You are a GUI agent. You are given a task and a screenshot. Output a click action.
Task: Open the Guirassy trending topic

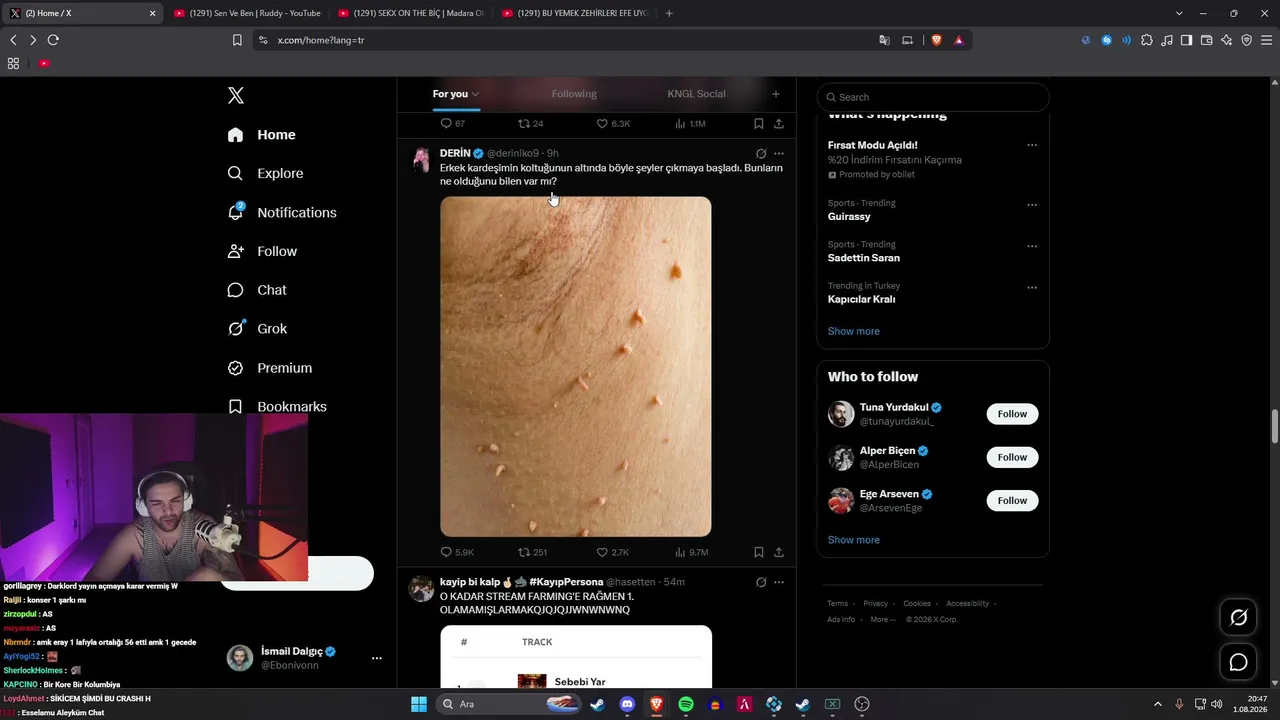849,217
